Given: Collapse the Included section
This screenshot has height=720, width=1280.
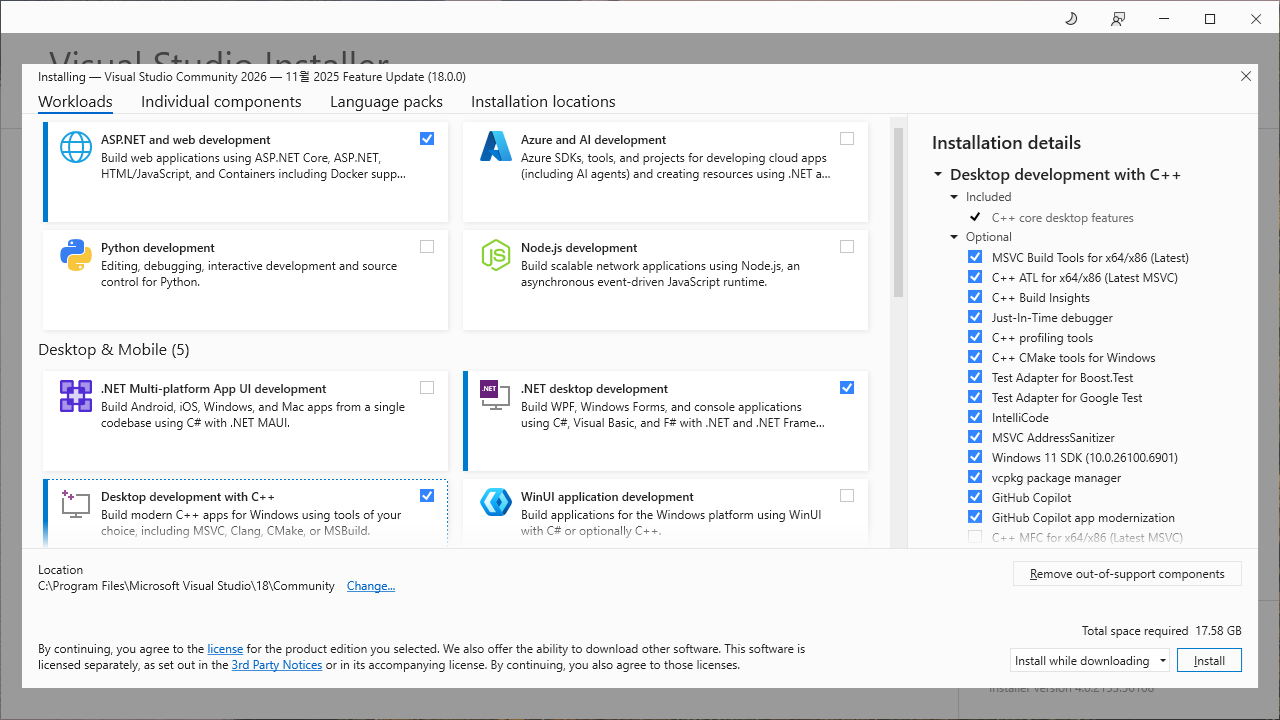Looking at the screenshot, I should (x=955, y=197).
